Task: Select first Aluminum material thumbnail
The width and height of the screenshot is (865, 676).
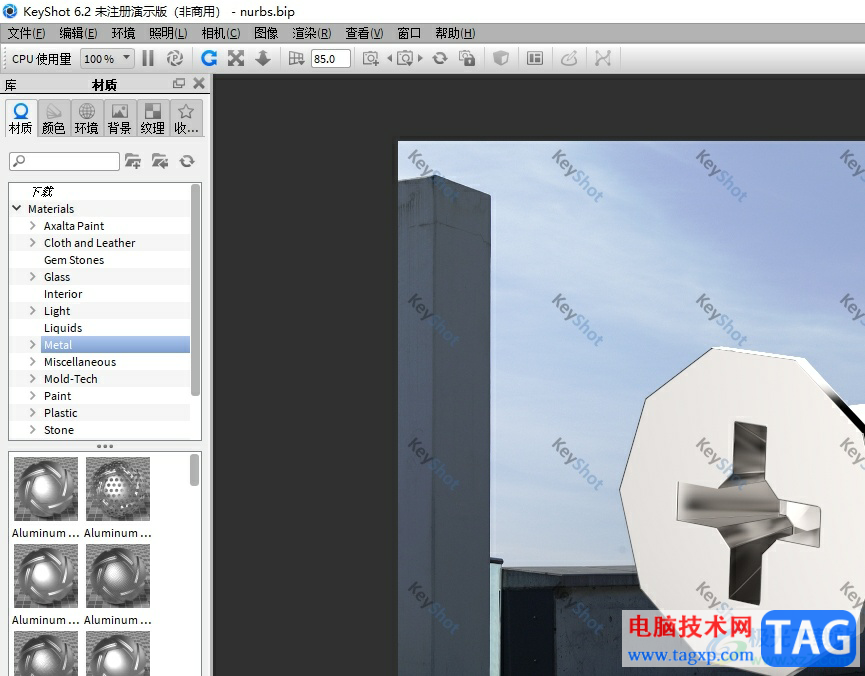Action: pyautogui.click(x=46, y=489)
